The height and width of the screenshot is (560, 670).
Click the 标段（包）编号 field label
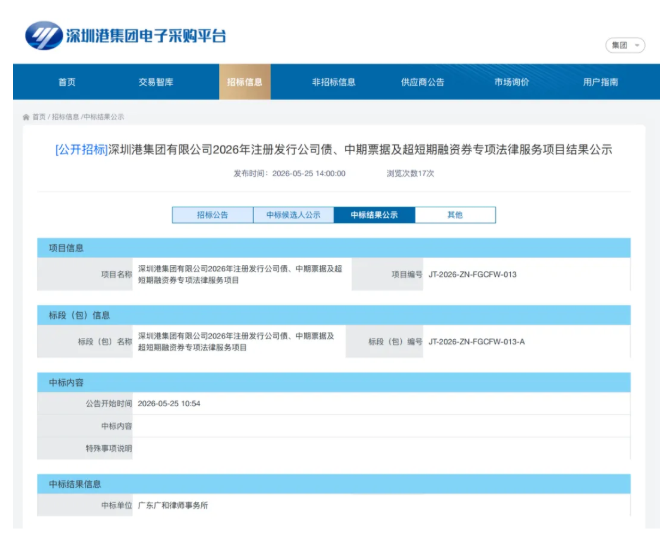[x=395, y=342]
